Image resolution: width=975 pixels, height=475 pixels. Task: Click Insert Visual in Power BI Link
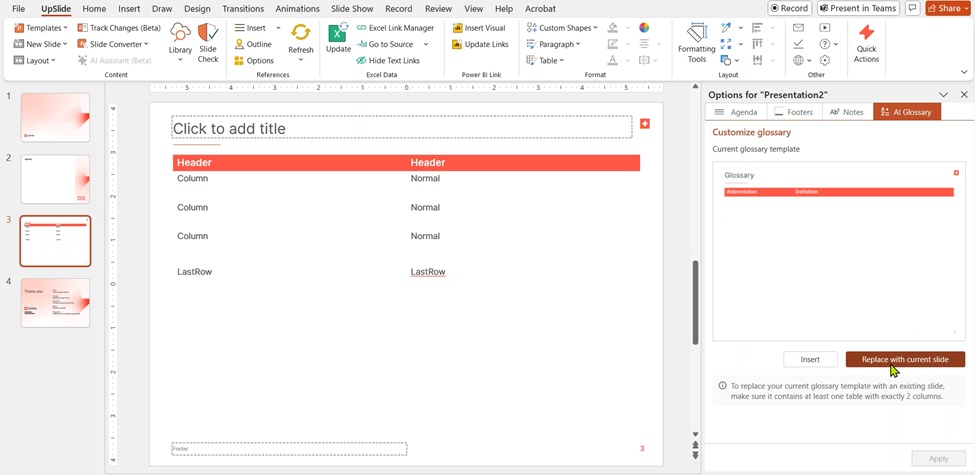pos(479,28)
